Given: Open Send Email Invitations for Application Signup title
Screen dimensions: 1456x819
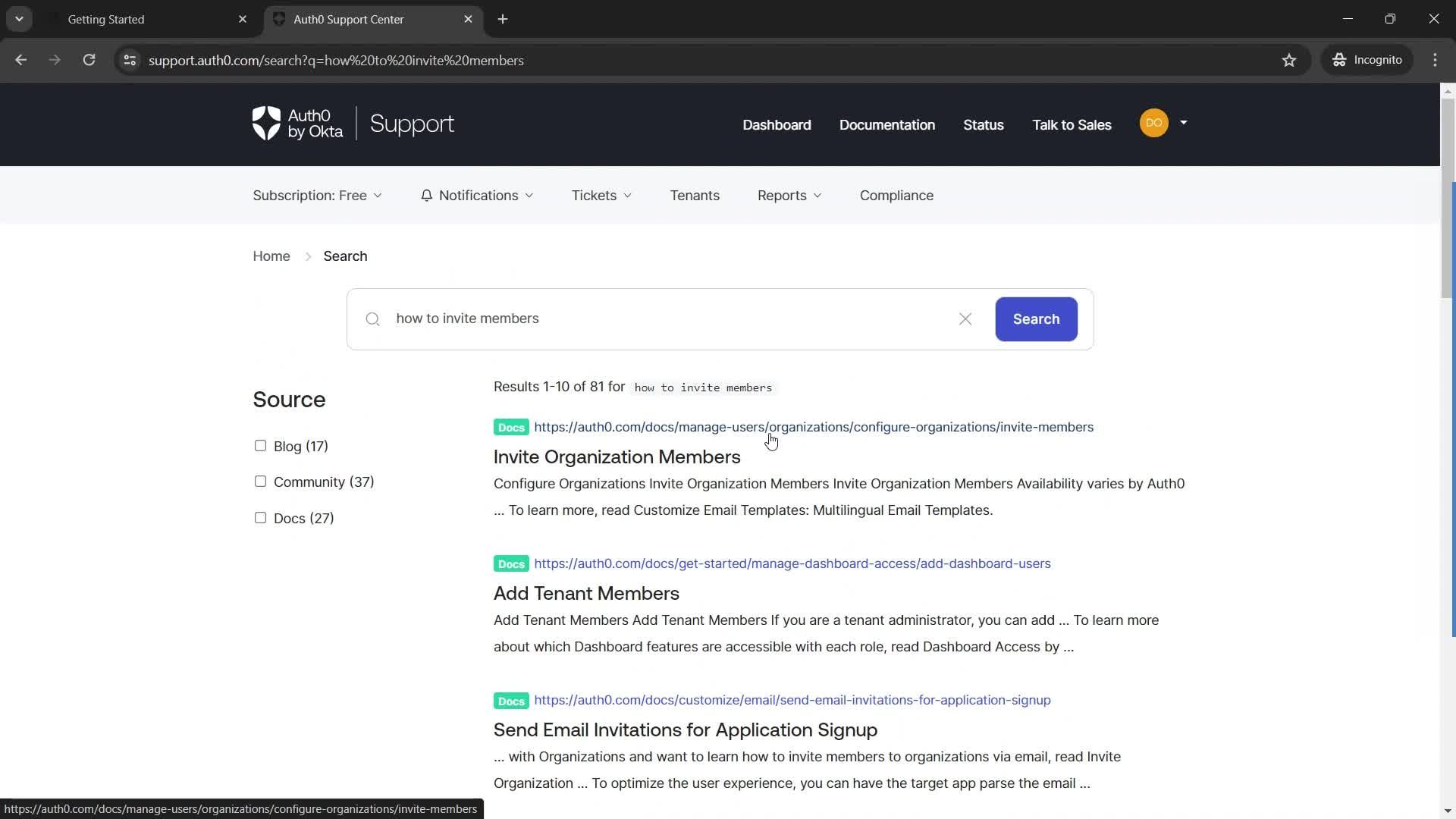Looking at the screenshot, I should (686, 730).
